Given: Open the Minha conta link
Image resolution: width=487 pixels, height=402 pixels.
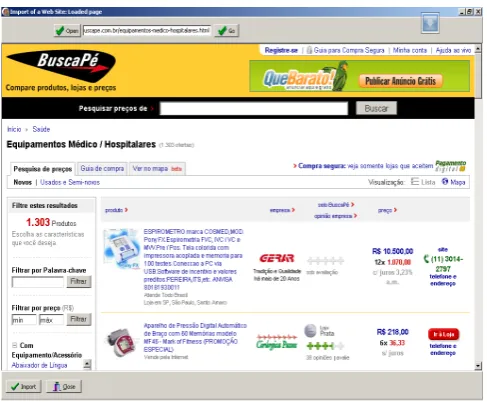Looking at the screenshot, I should pos(410,50).
